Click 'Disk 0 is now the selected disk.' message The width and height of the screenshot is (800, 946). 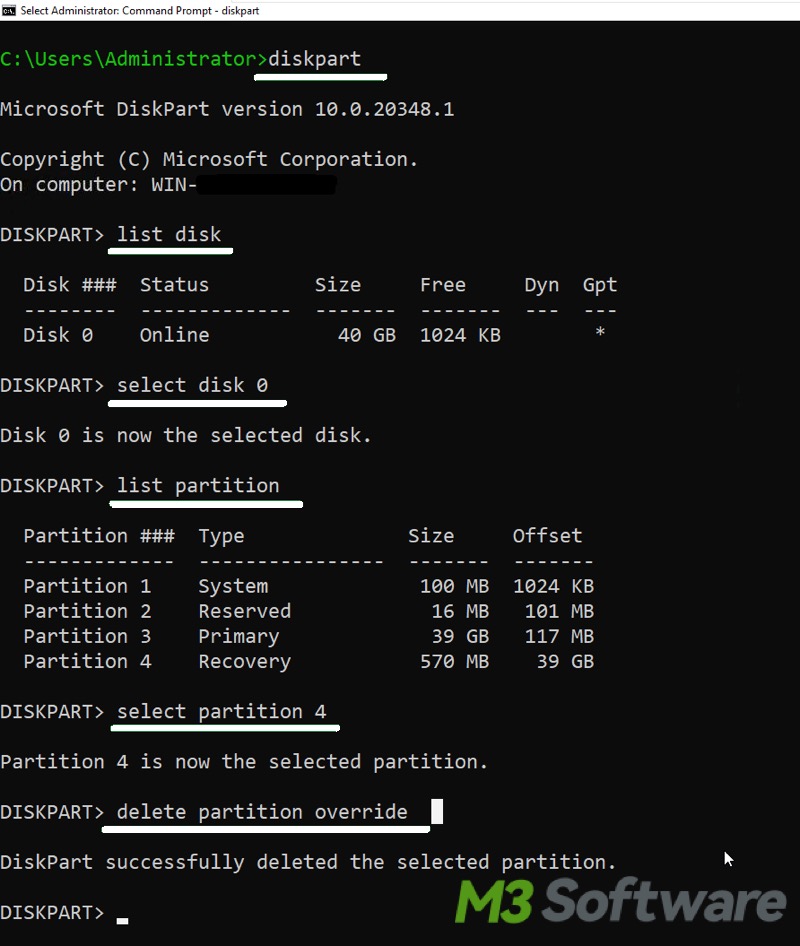[186, 435]
